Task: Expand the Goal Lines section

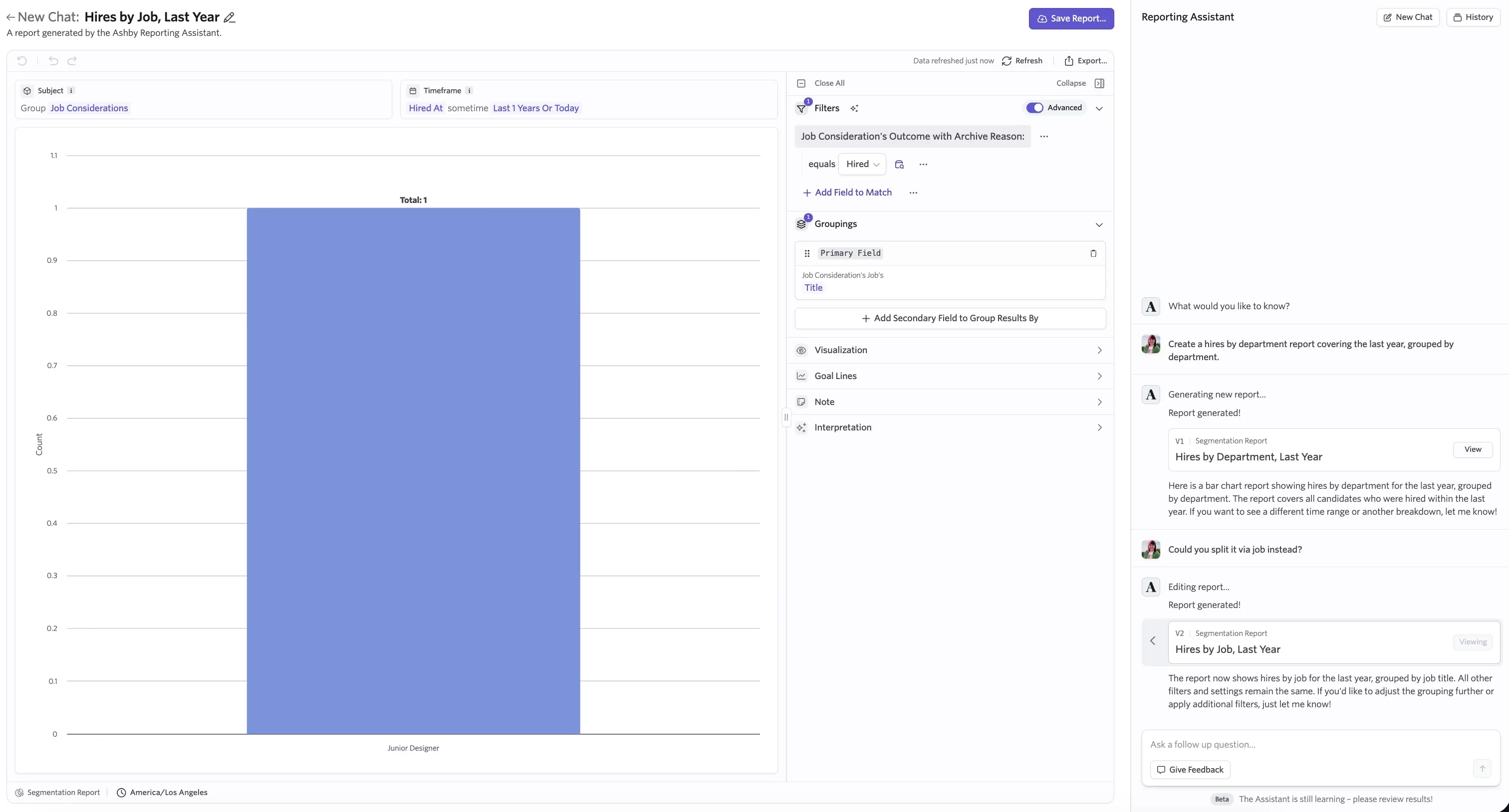Action: (x=950, y=376)
